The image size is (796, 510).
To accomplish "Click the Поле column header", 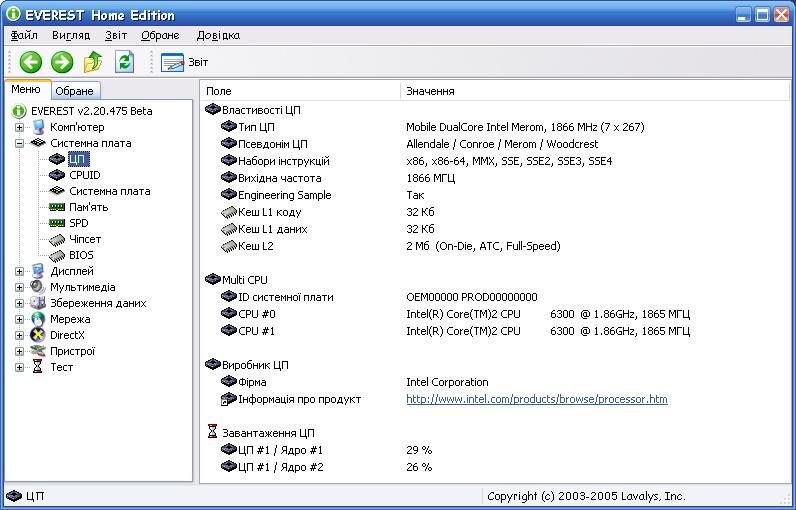I will tap(300, 91).
